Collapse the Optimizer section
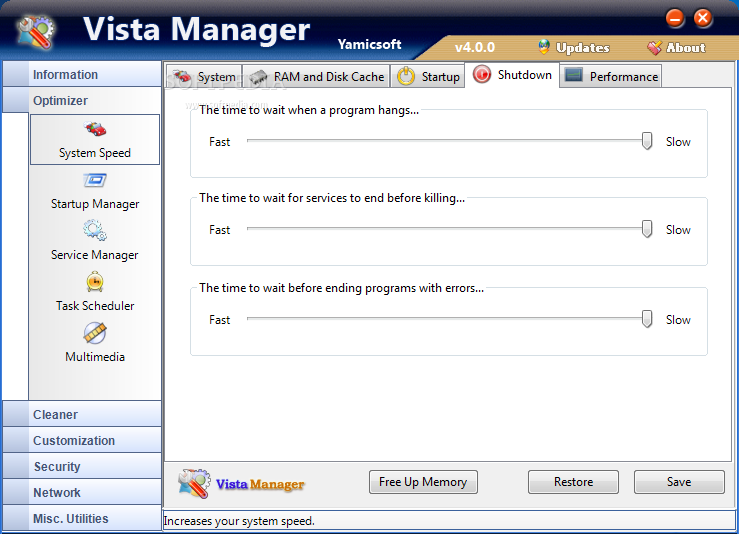 point(82,100)
